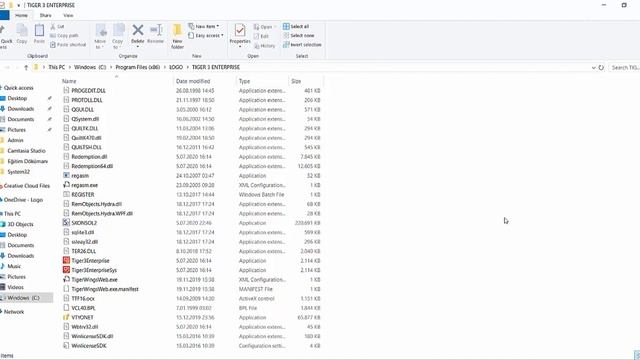Click Paste shortcut in ribbon
The image size is (640, 360).
tap(68, 44)
